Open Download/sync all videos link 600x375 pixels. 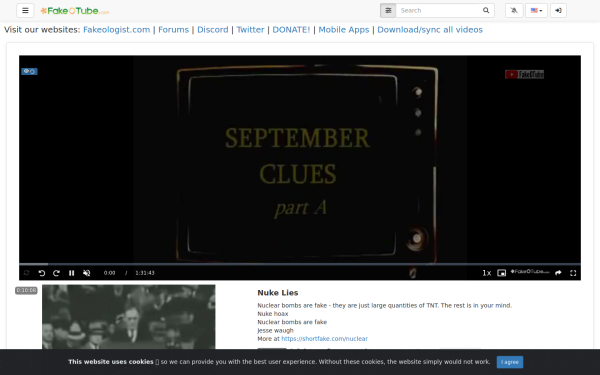pyautogui.click(x=430, y=30)
